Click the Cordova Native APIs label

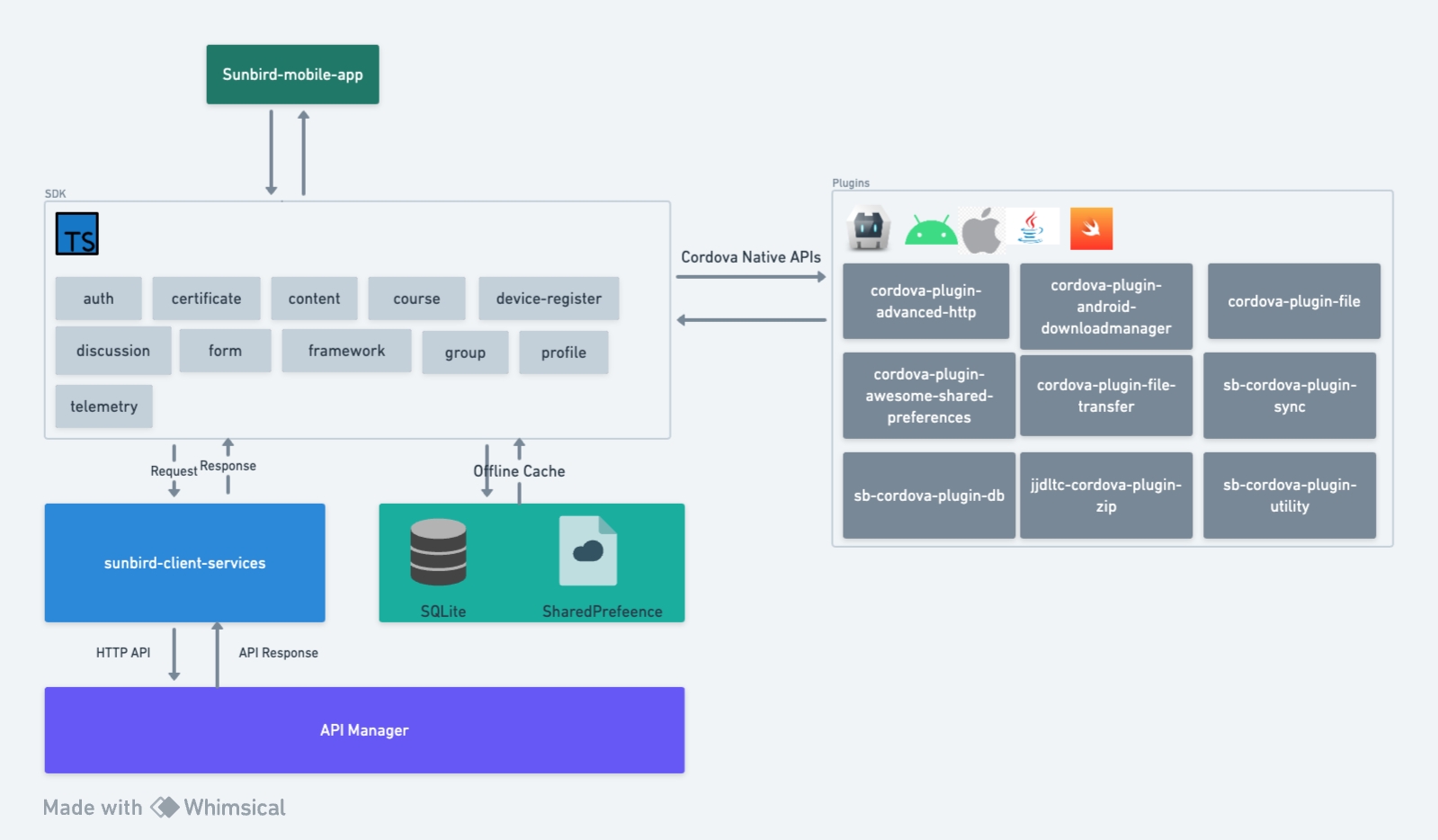[x=750, y=257]
